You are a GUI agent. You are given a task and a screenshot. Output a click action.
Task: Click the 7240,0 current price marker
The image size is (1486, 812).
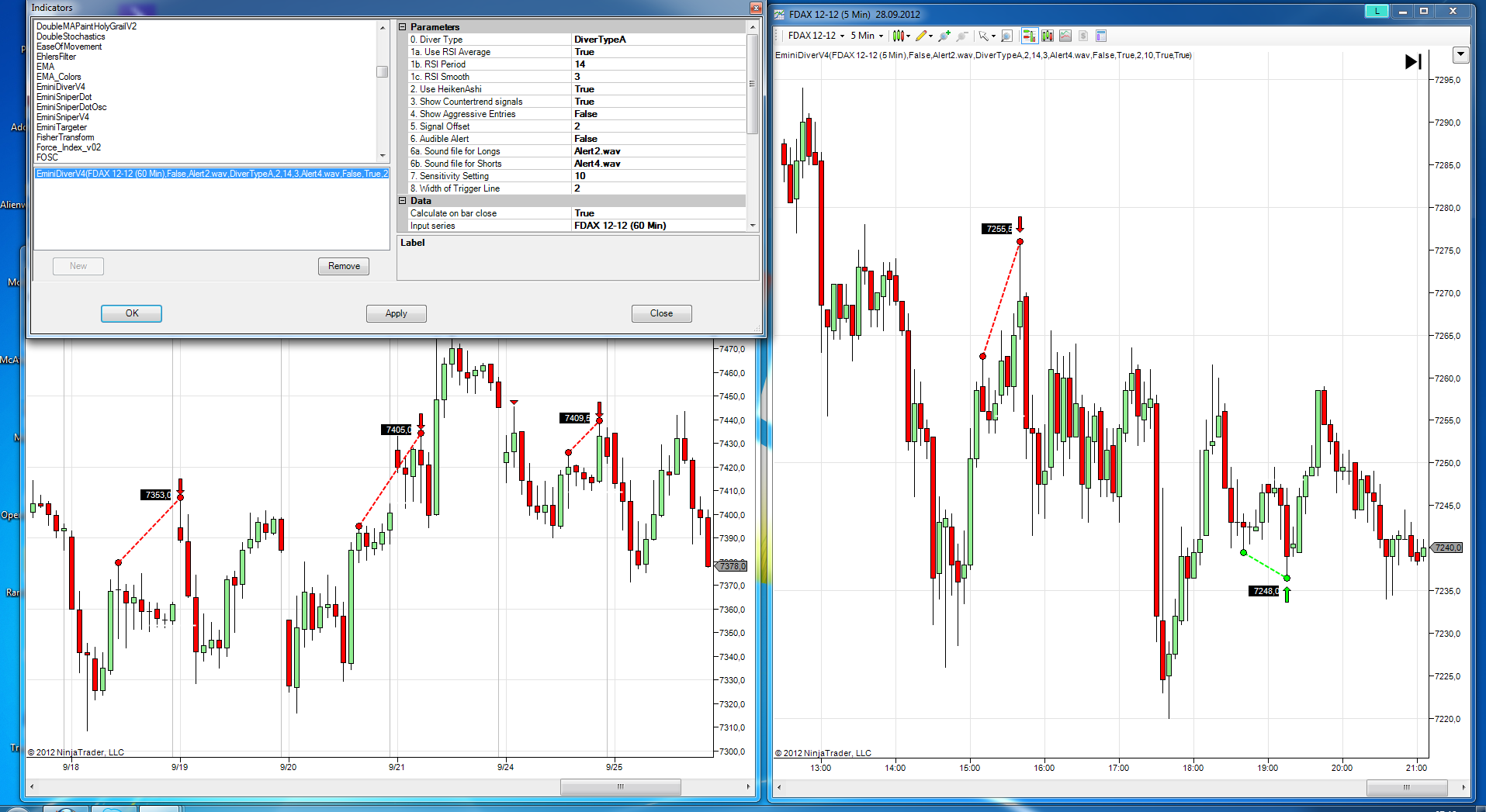pos(1446,548)
